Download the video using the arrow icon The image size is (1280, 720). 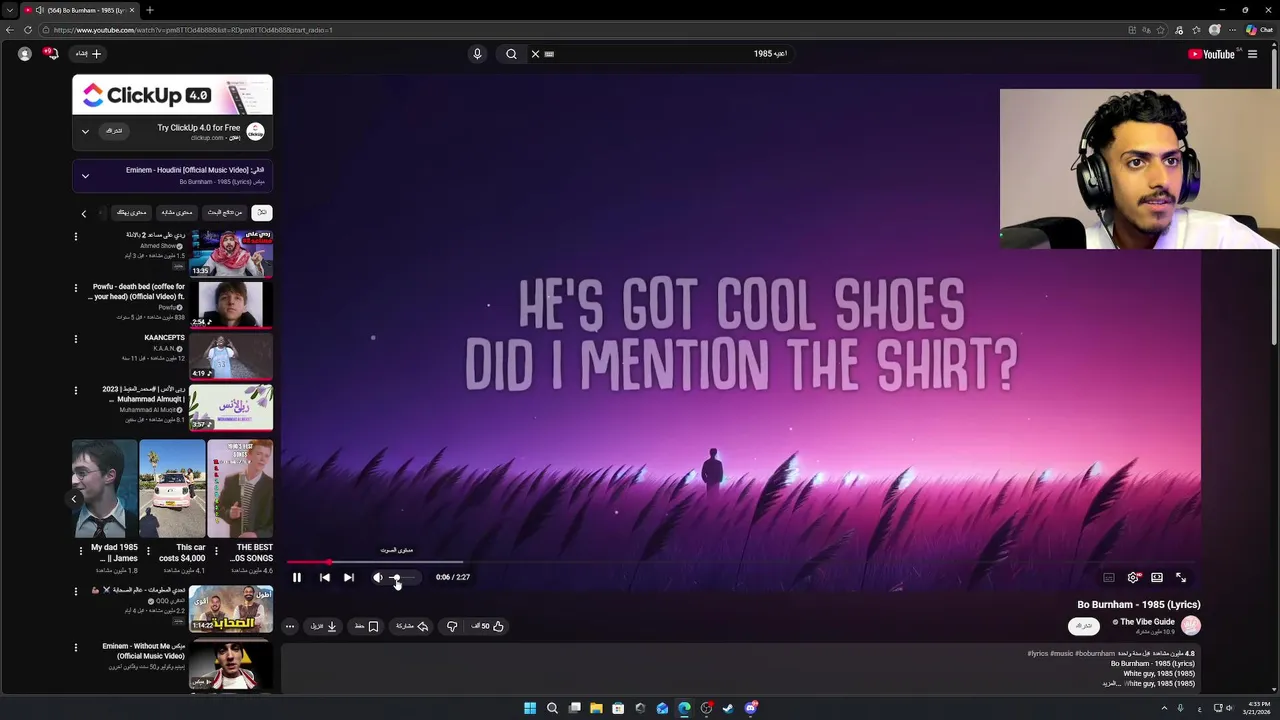pos(324,626)
